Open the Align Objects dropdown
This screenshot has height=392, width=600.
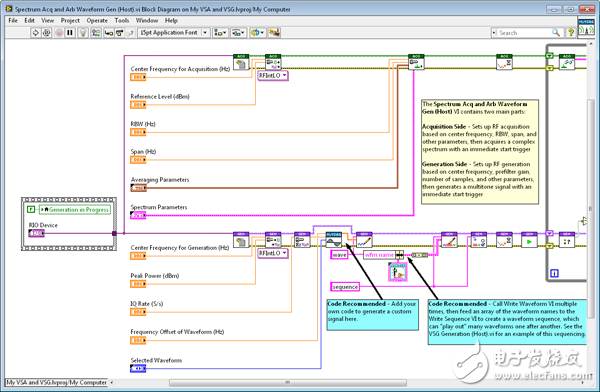(x=220, y=33)
